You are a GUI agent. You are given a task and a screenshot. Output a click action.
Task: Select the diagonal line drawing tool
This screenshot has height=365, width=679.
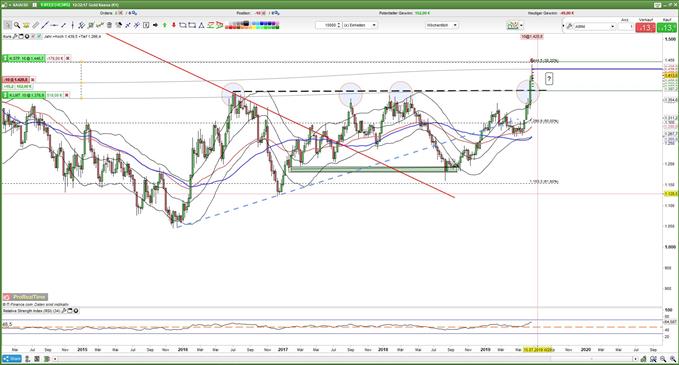click(45, 25)
